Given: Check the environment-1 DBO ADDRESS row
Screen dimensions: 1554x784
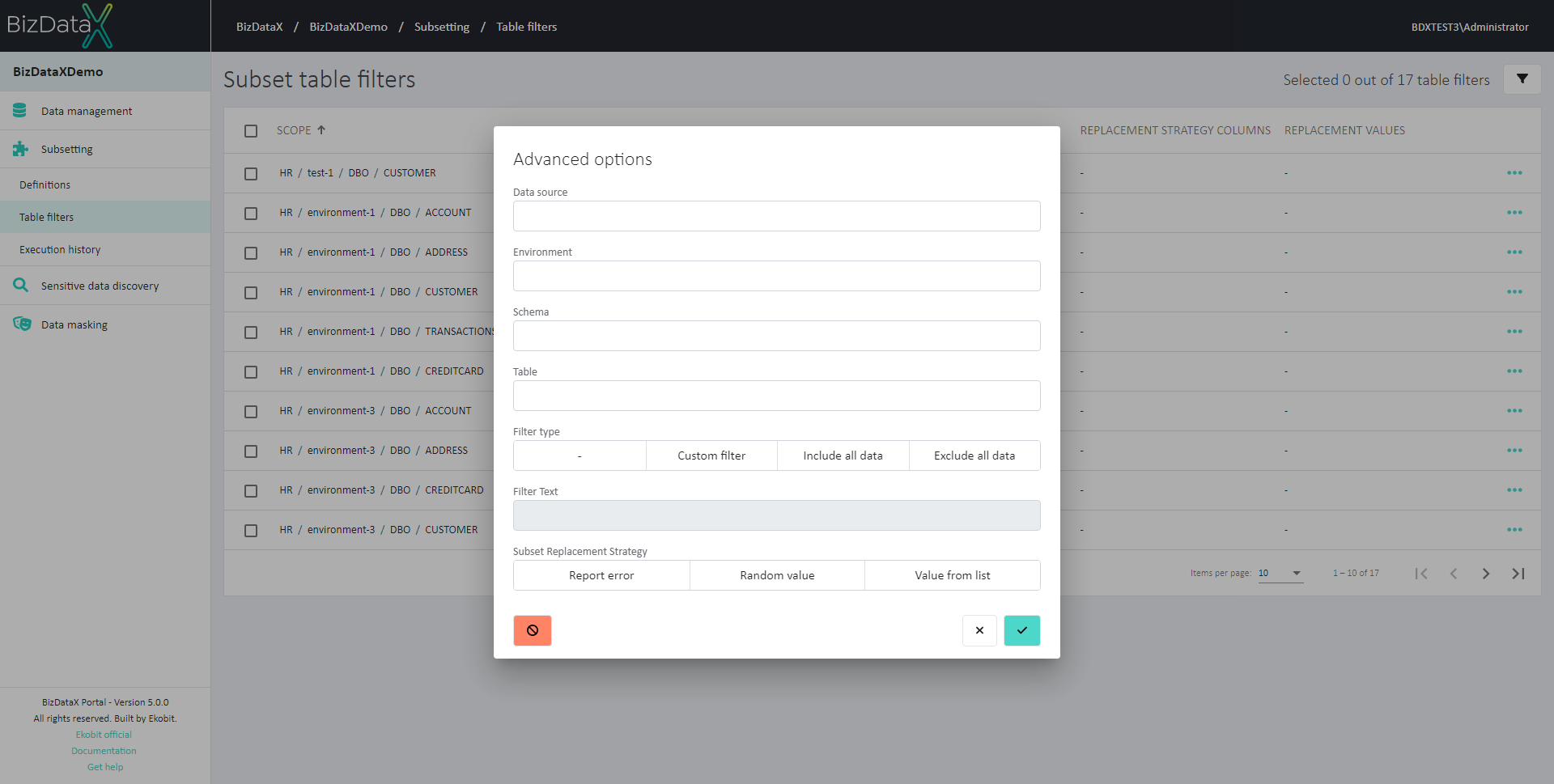Looking at the screenshot, I should pos(251,253).
